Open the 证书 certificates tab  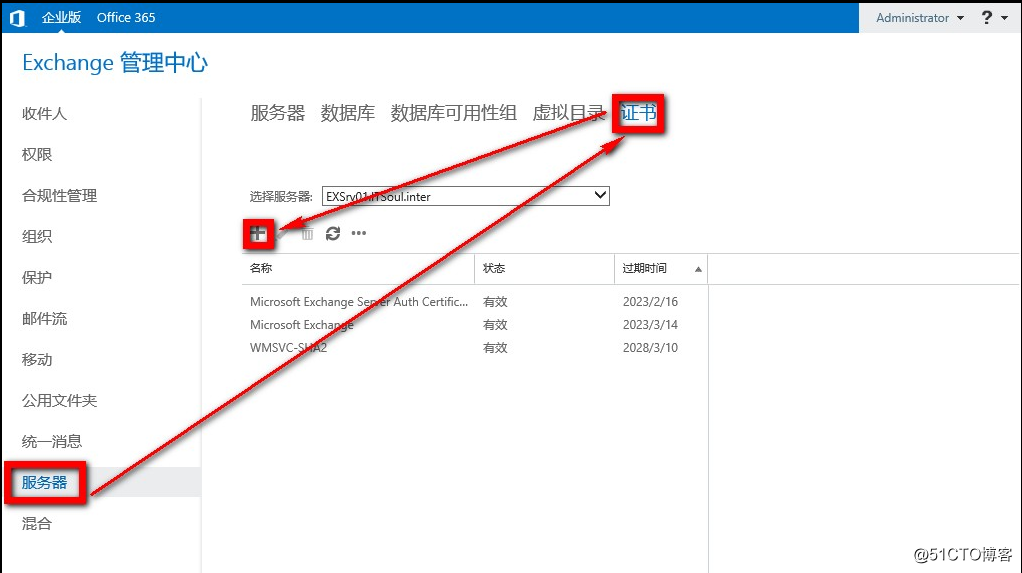tap(638, 113)
